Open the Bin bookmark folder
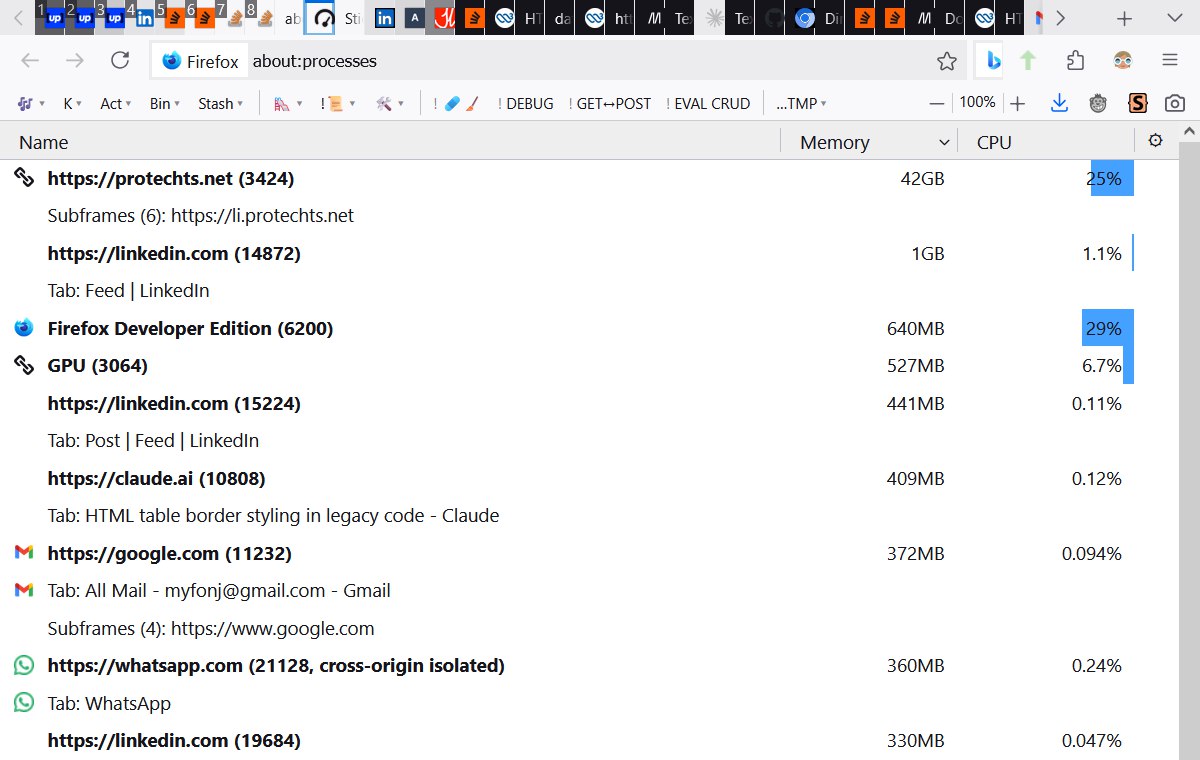This screenshot has width=1200, height=760. 165,103
